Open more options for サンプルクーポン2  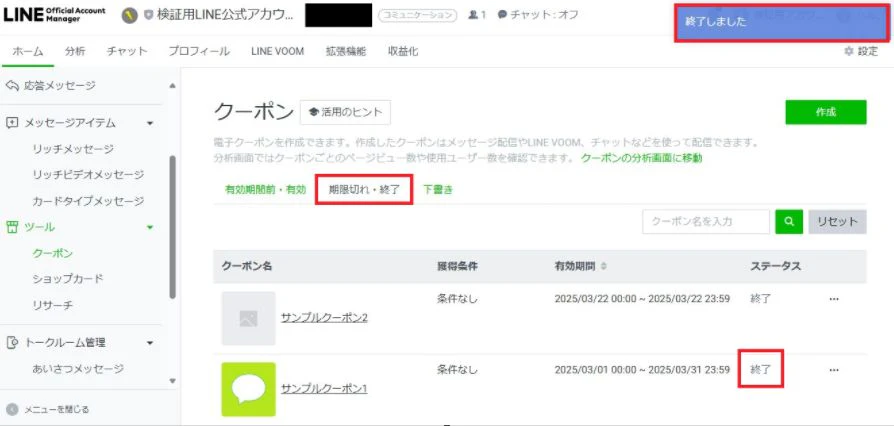click(x=834, y=299)
